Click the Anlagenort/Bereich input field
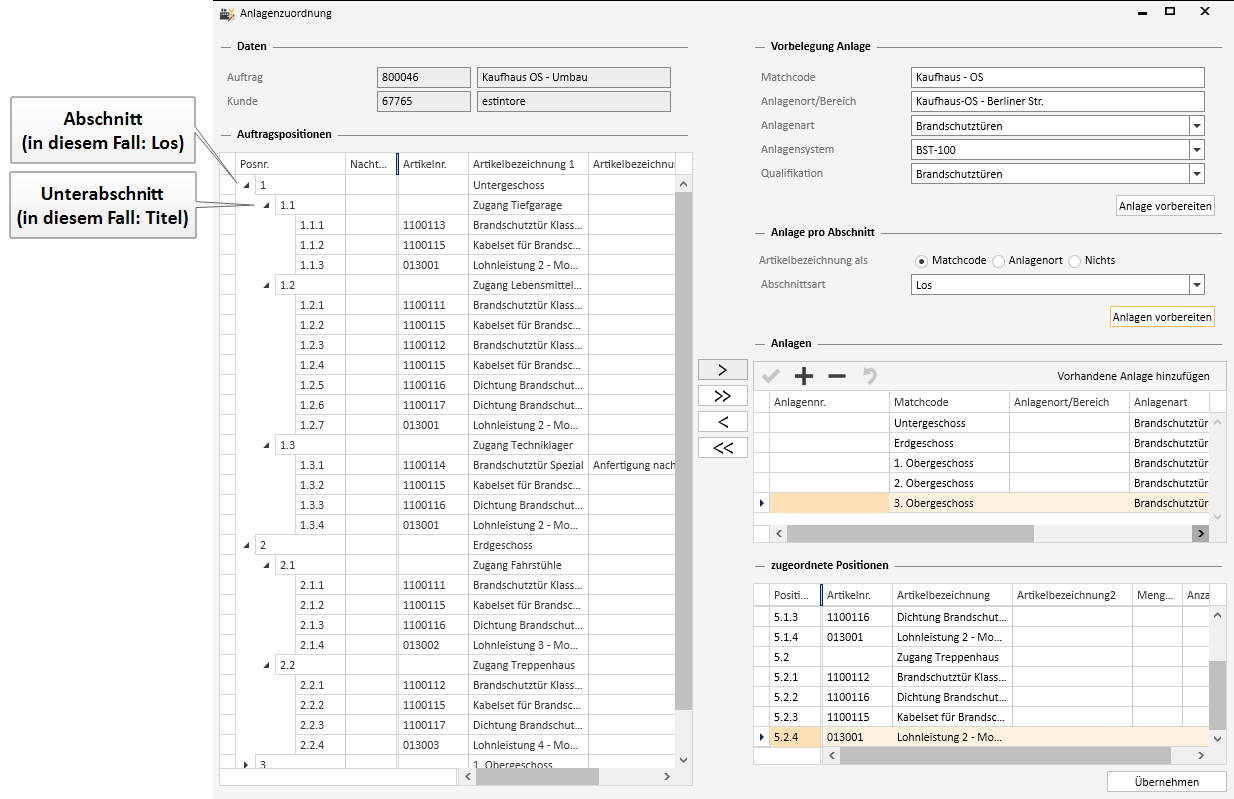Image resolution: width=1234 pixels, height=799 pixels. coord(1057,101)
